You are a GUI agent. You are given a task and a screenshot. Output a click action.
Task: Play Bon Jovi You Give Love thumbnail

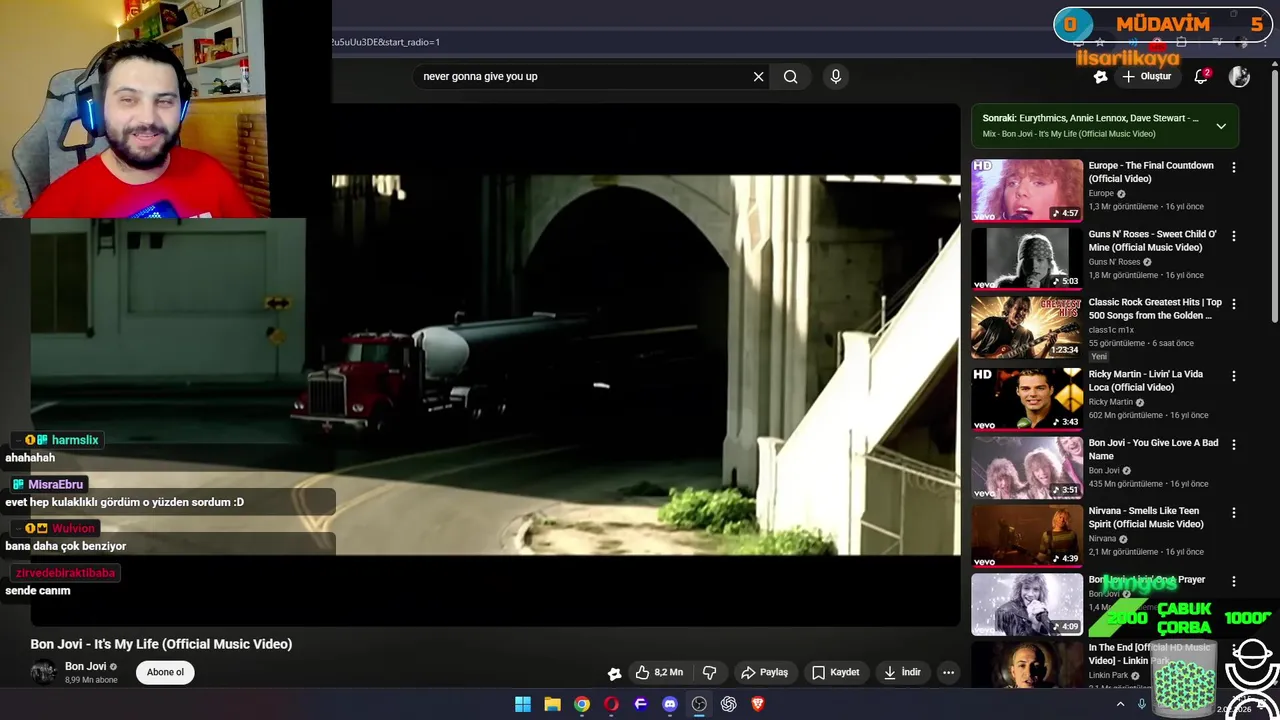pyautogui.click(x=1027, y=466)
